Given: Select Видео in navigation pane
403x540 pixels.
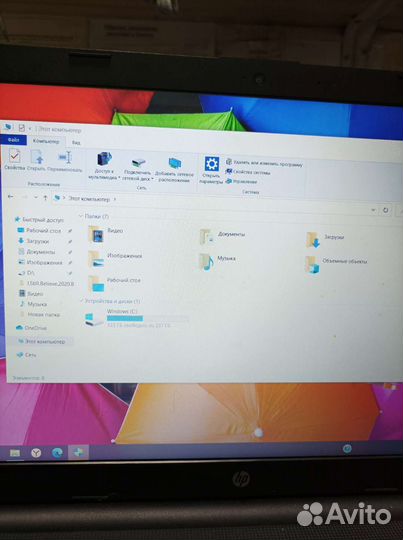Looking at the screenshot, I should pos(31,294).
